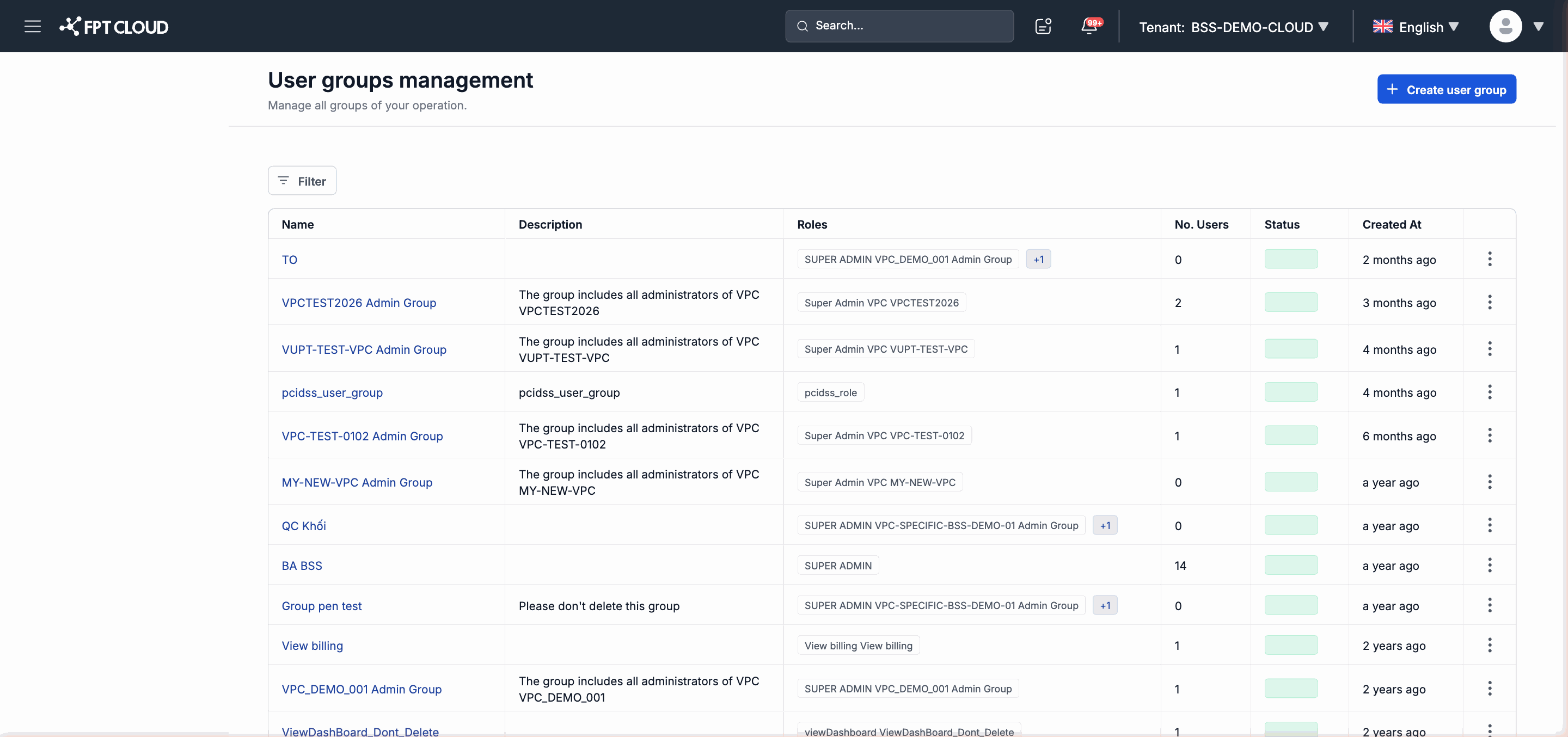Expand the user account dropdown arrow

[x=1538, y=26]
